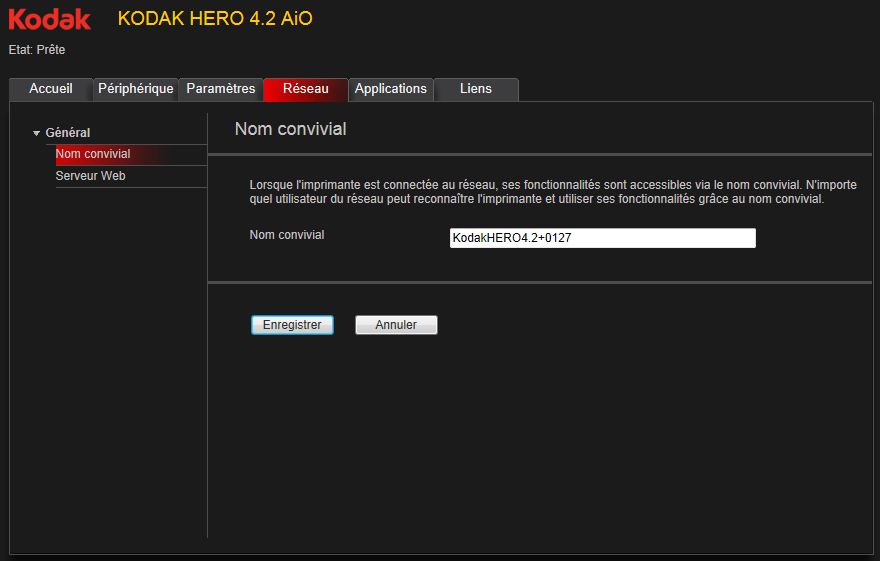Go to the Paramètres tab
880x561 pixels.
point(221,89)
